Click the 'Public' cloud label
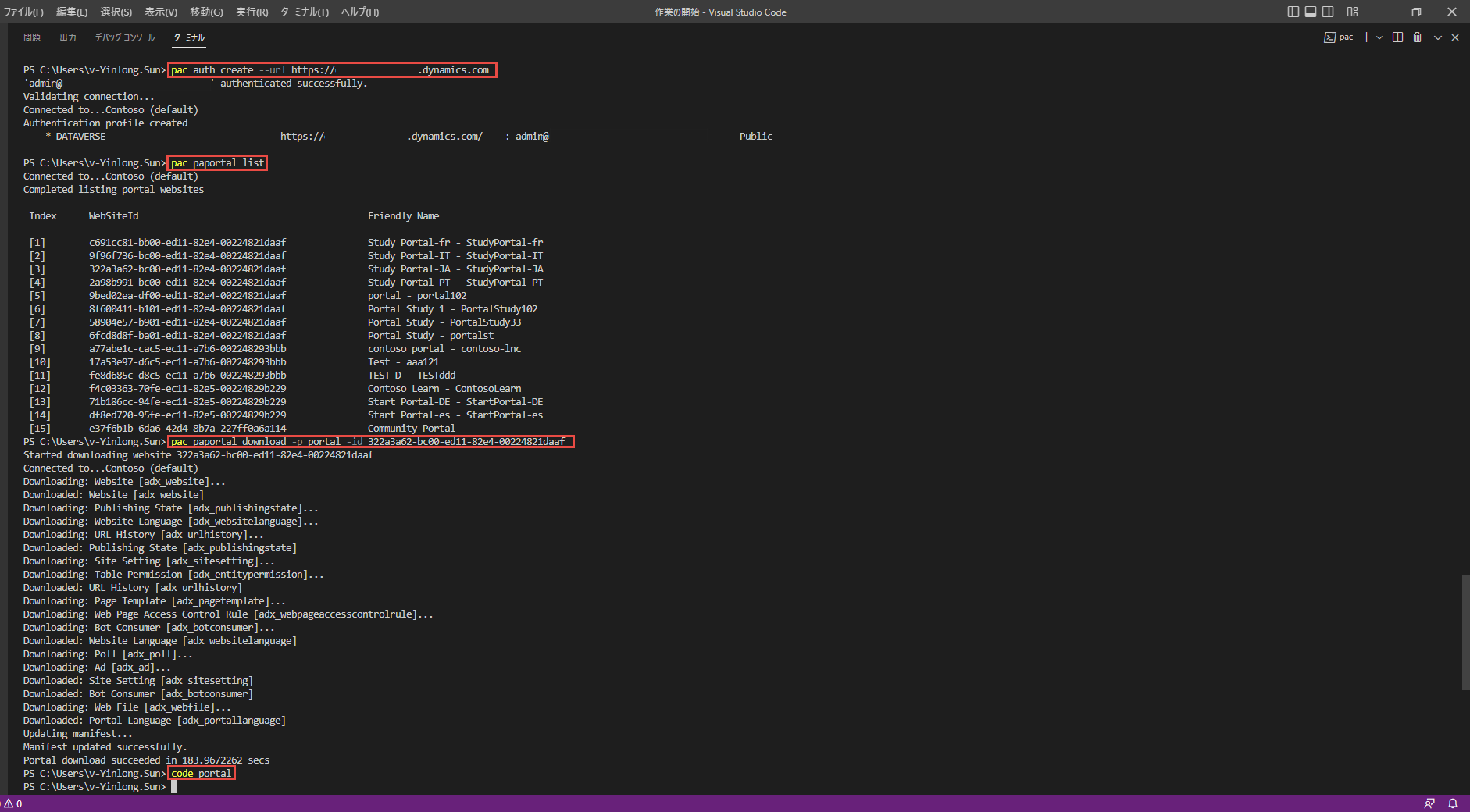Image resolution: width=1470 pixels, height=812 pixels. coord(756,137)
